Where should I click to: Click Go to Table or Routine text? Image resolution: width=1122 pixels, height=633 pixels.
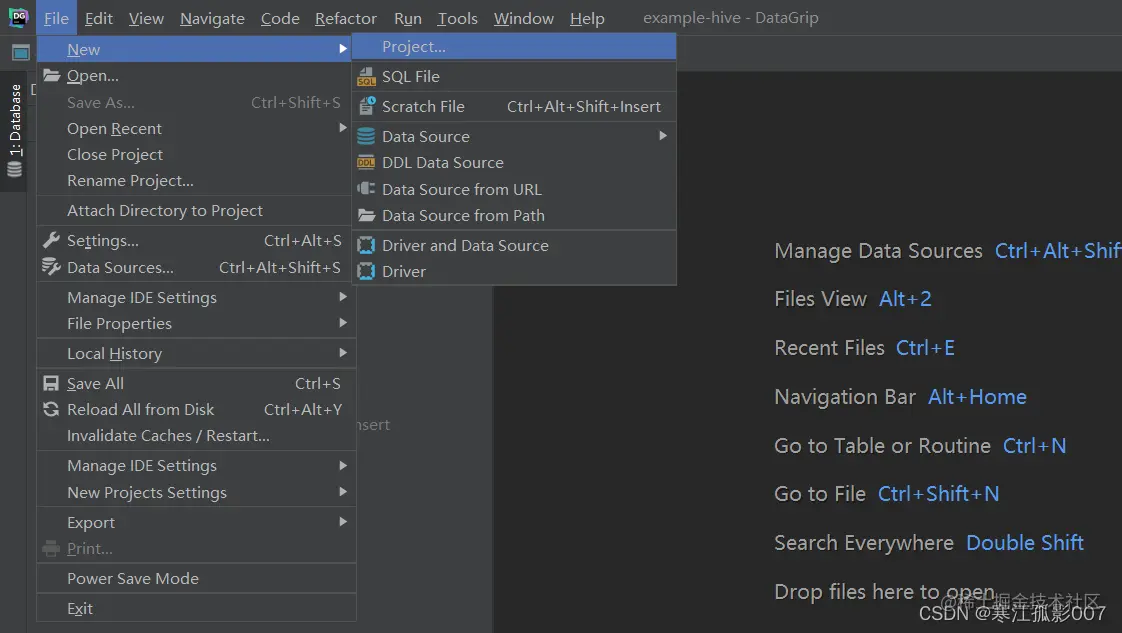click(x=882, y=446)
